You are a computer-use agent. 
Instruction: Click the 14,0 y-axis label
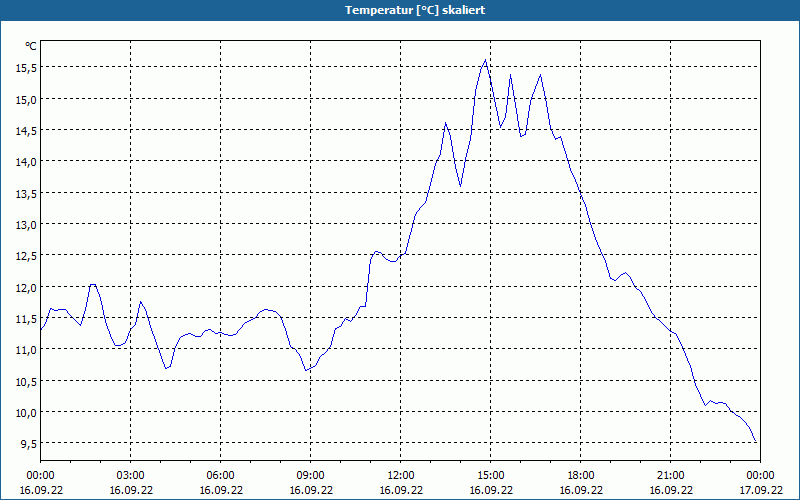26,162
